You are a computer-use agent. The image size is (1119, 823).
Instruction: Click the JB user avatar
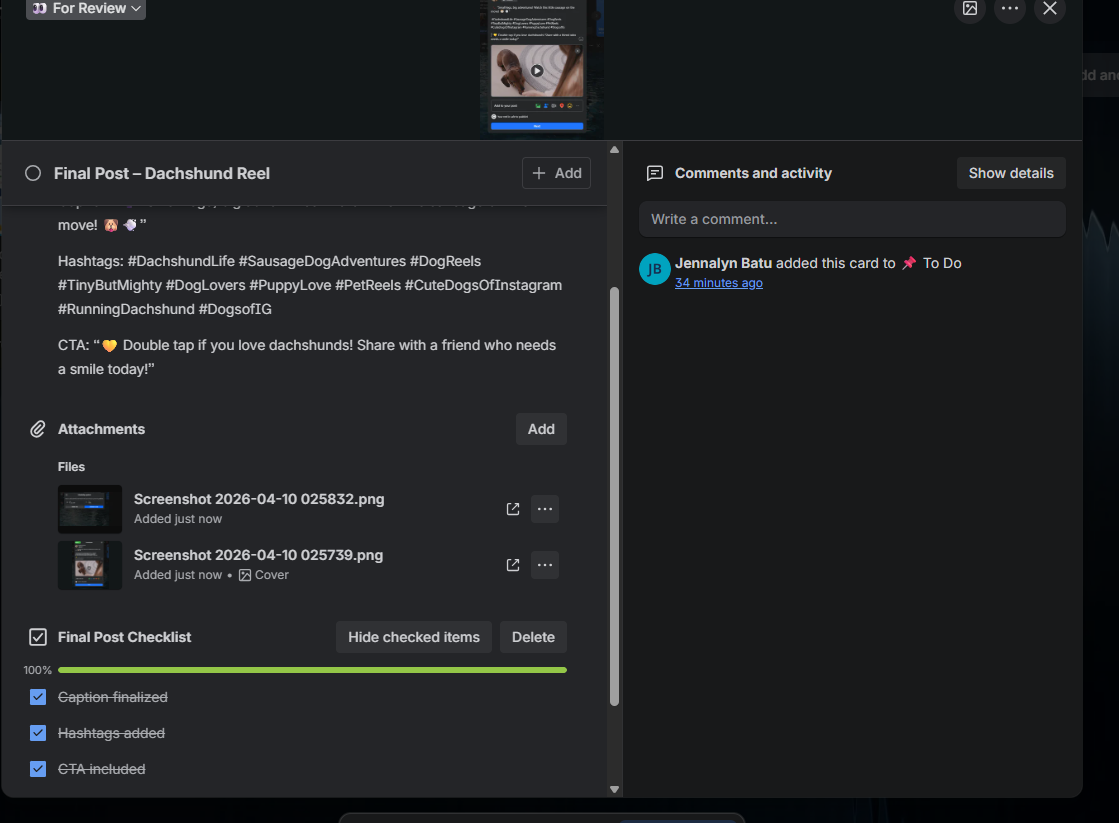(x=654, y=269)
